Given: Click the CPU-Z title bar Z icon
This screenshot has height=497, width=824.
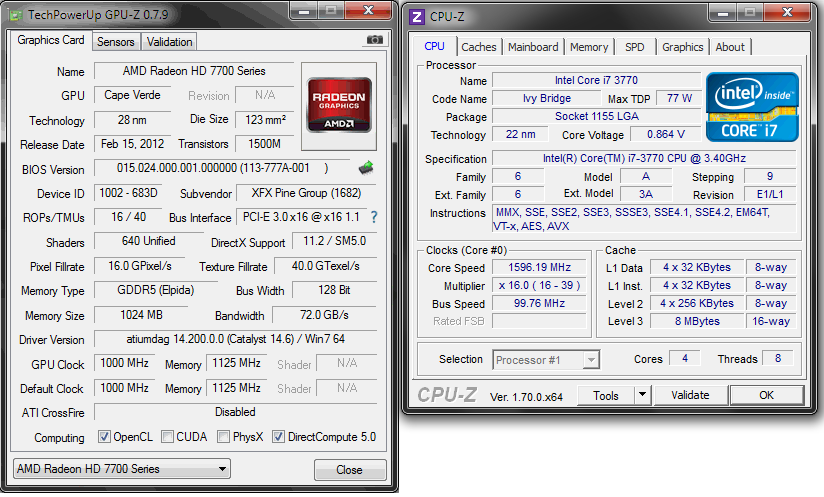Looking at the screenshot, I should tap(417, 17).
